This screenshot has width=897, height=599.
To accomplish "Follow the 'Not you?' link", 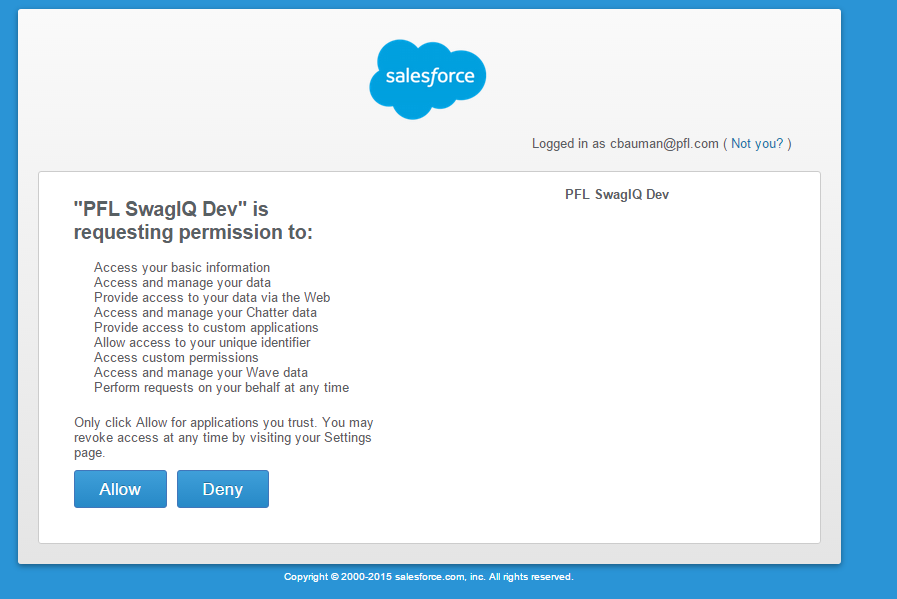I will click(757, 144).
